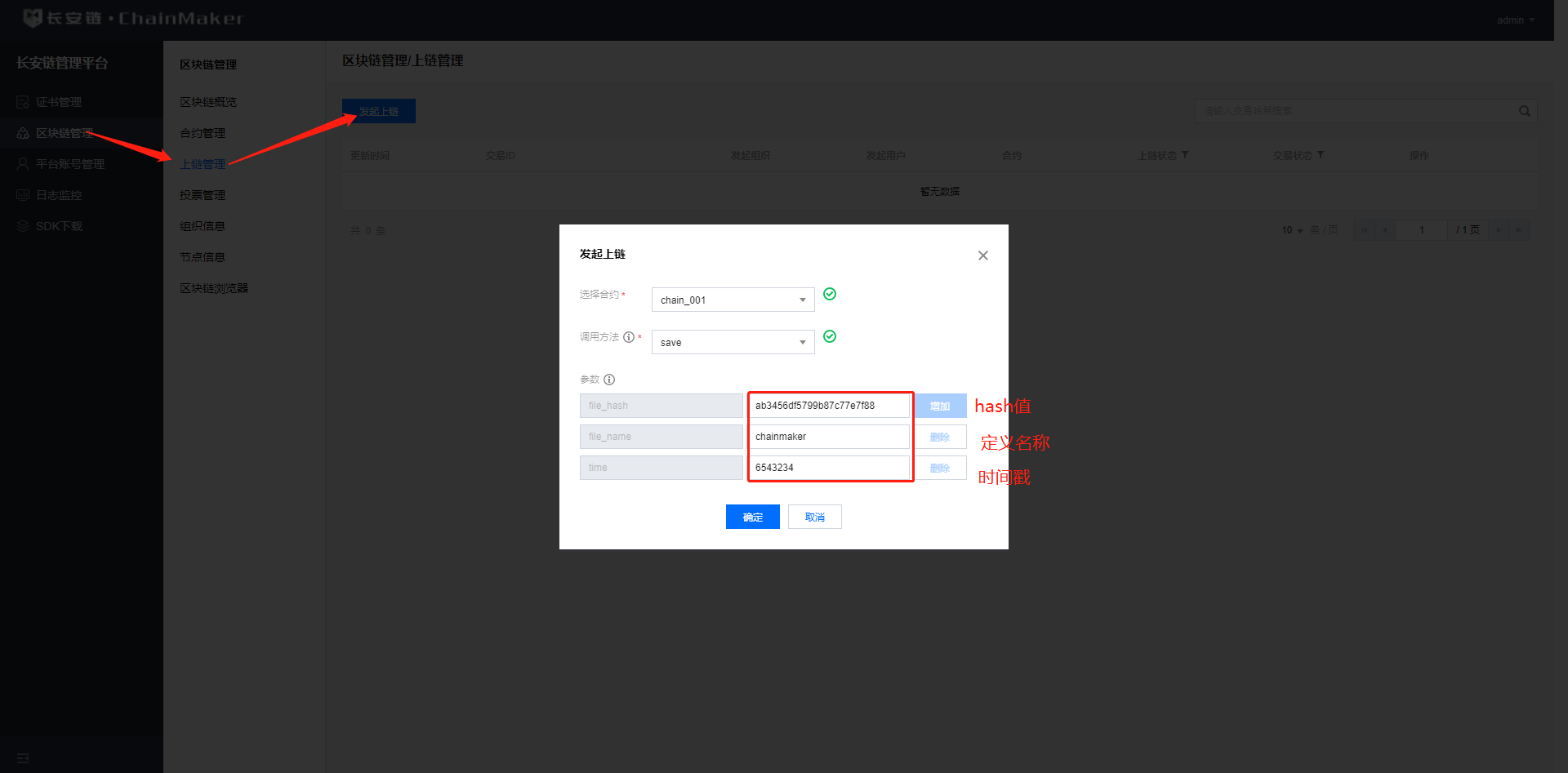
Task: Select 组织信息 in the submenu
Action: [203, 226]
